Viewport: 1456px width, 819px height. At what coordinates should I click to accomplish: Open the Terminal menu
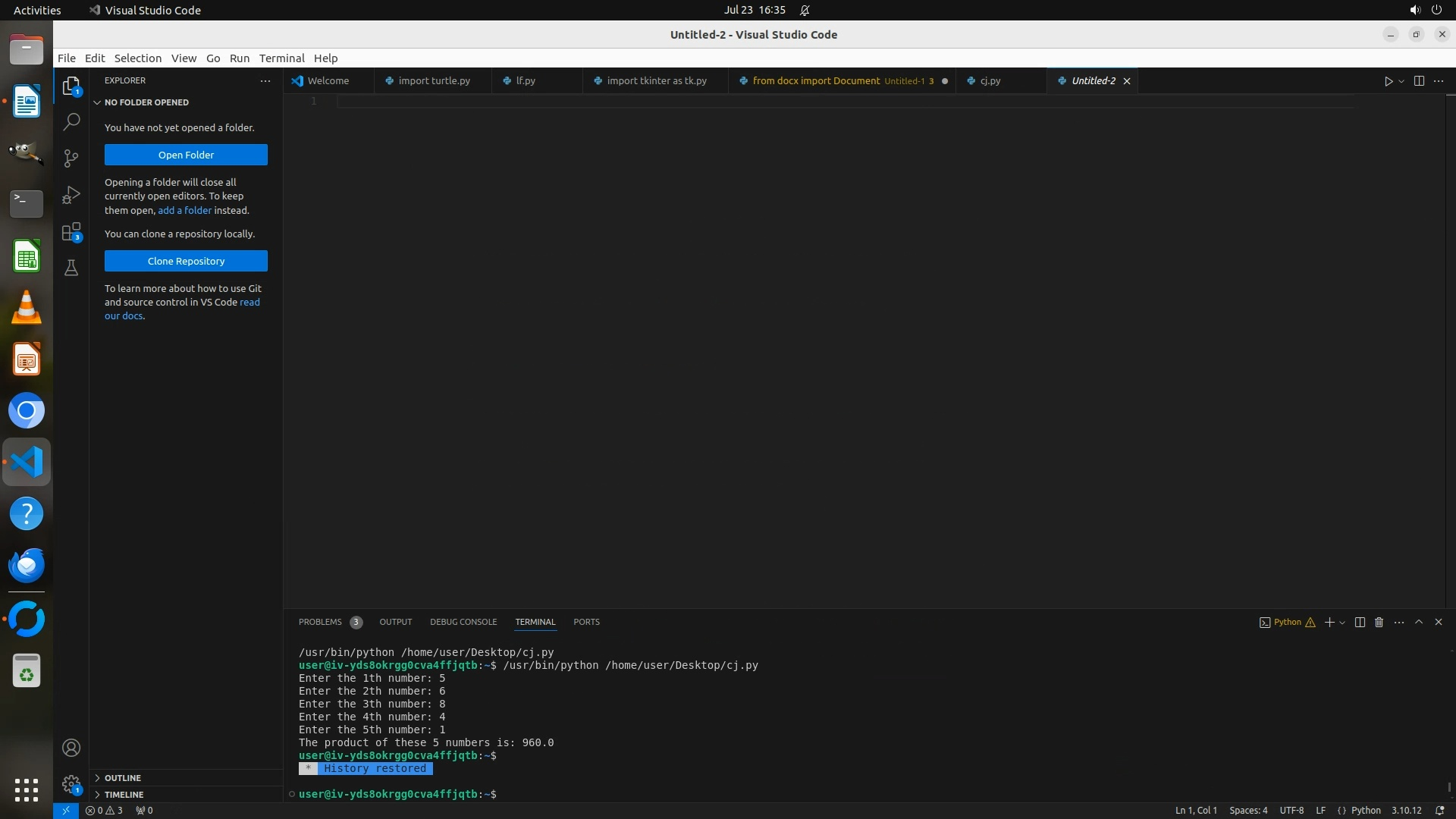[x=281, y=58]
